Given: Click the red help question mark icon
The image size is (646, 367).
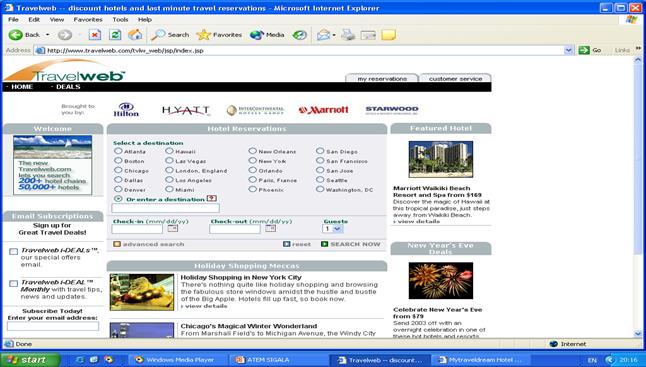Looking at the screenshot, I should click(212, 199).
